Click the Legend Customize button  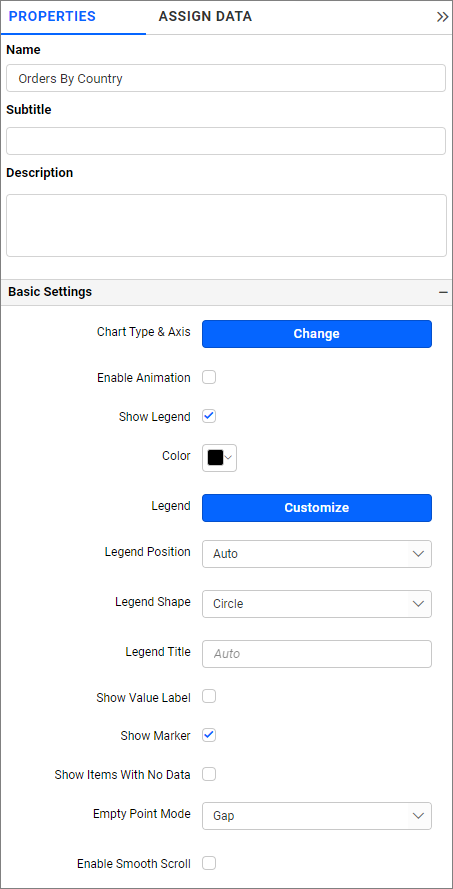[317, 508]
